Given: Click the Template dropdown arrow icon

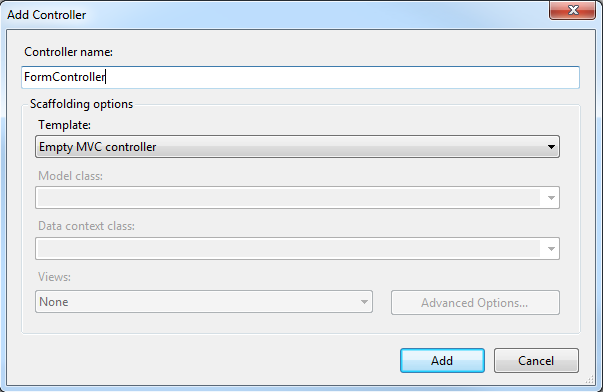Looking at the screenshot, I should 551,147.
